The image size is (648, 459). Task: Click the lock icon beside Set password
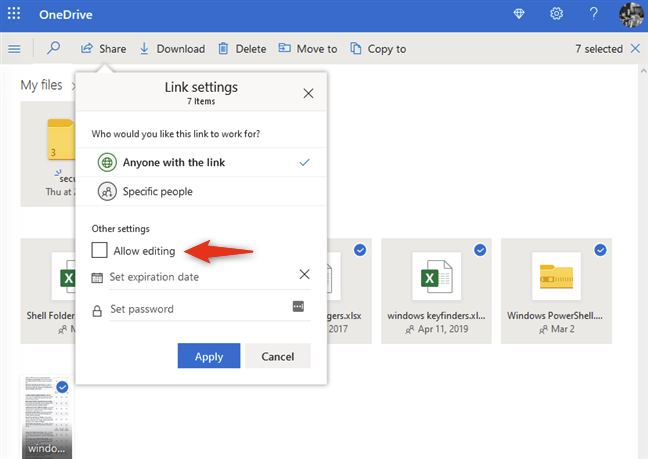tap(97, 311)
